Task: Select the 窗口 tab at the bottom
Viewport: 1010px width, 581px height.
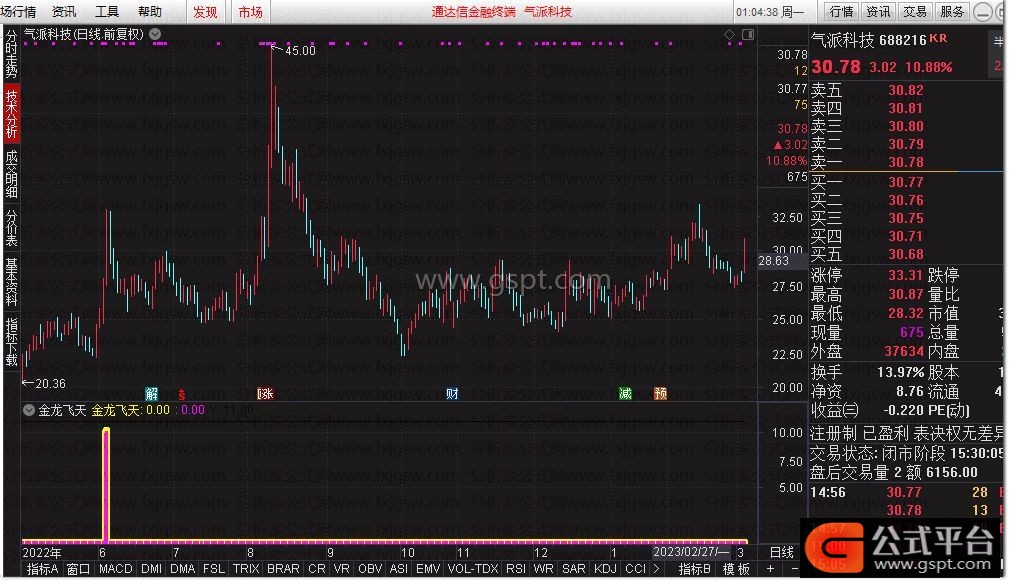Action: [79, 569]
